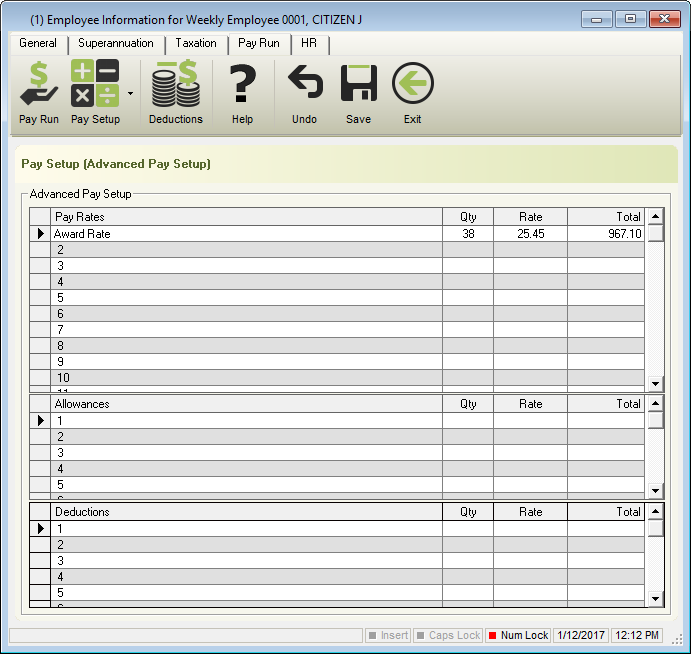Click the Pay Rates column header
The height and width of the screenshot is (654, 691).
tap(247, 217)
